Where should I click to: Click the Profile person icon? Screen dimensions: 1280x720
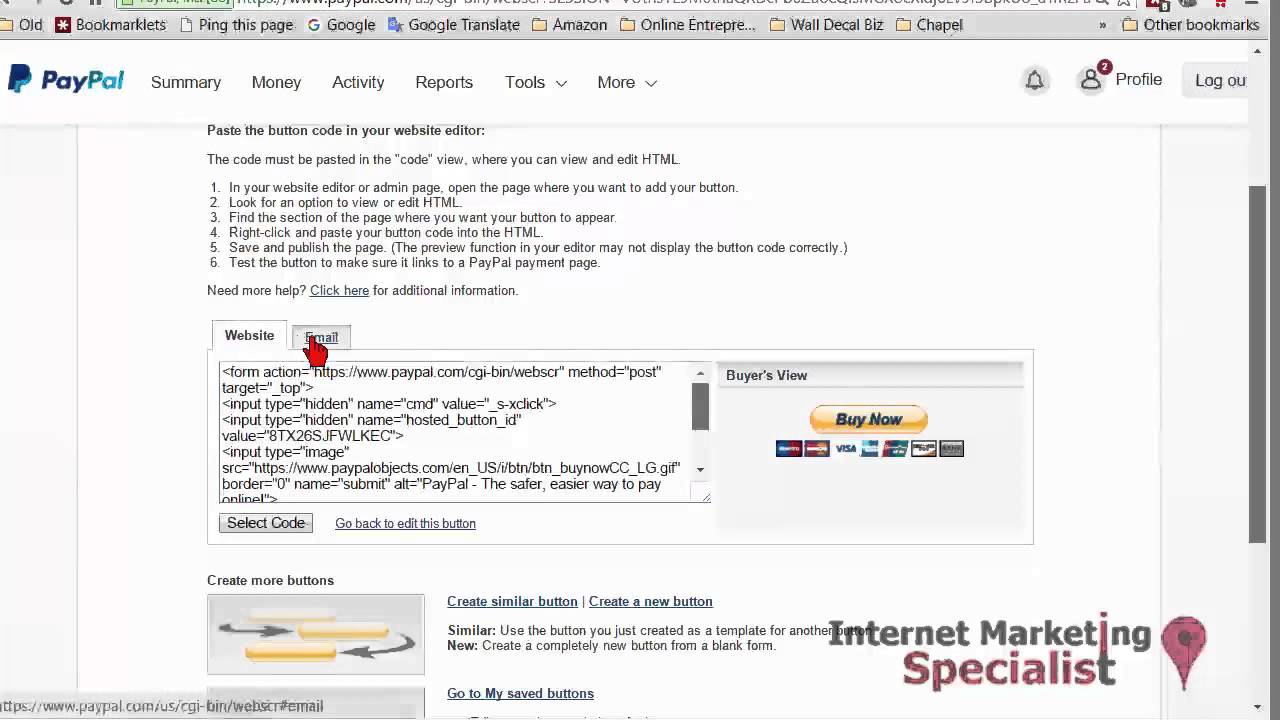[x=1090, y=80]
